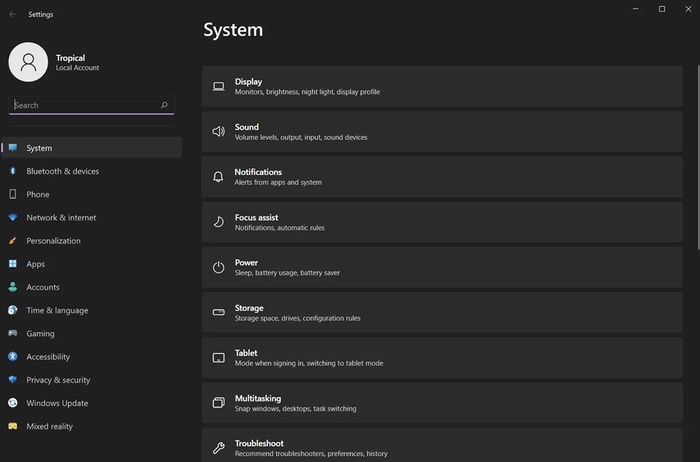Select Network & internet in sidebar
700x462 pixels.
pos(61,218)
